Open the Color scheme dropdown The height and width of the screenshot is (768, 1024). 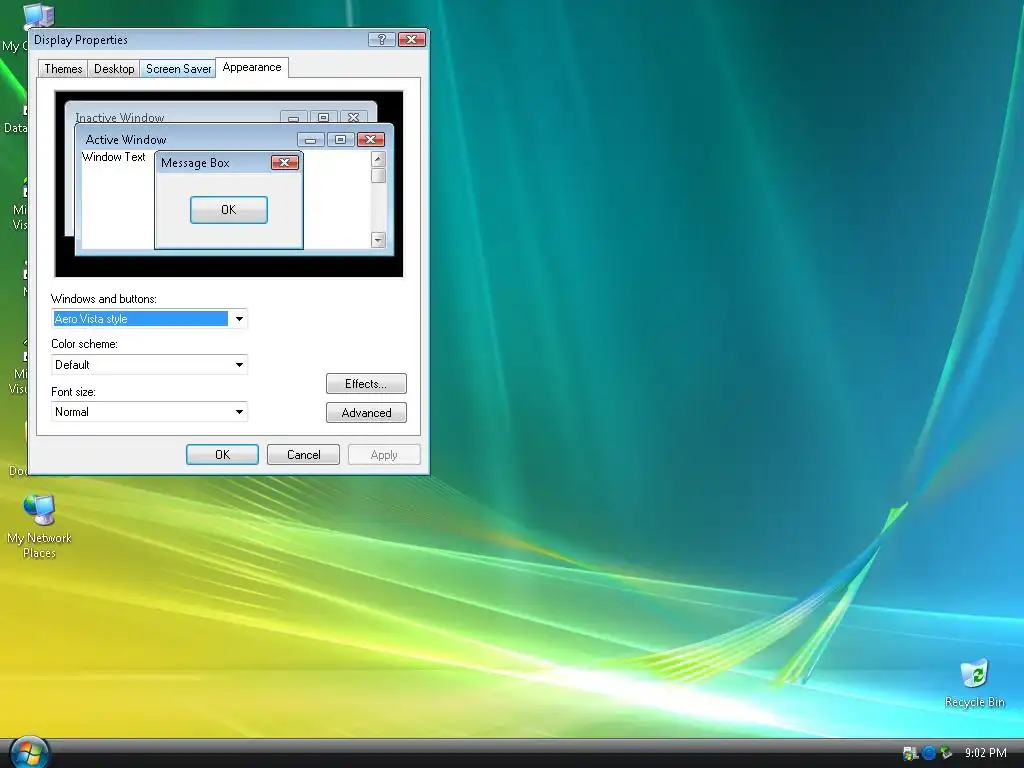[150, 365]
